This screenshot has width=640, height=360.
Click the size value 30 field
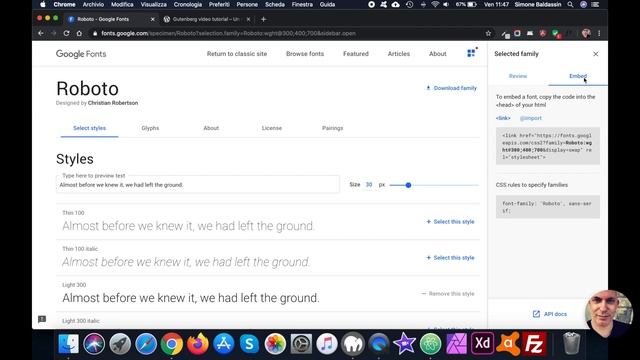click(369, 184)
